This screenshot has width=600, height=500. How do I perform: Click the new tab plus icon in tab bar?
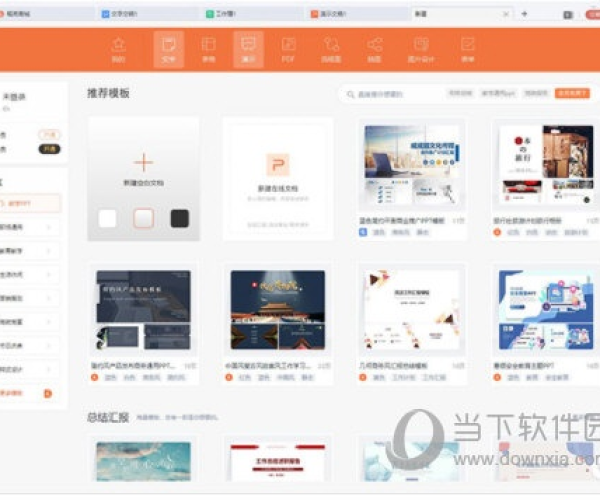click(x=524, y=14)
